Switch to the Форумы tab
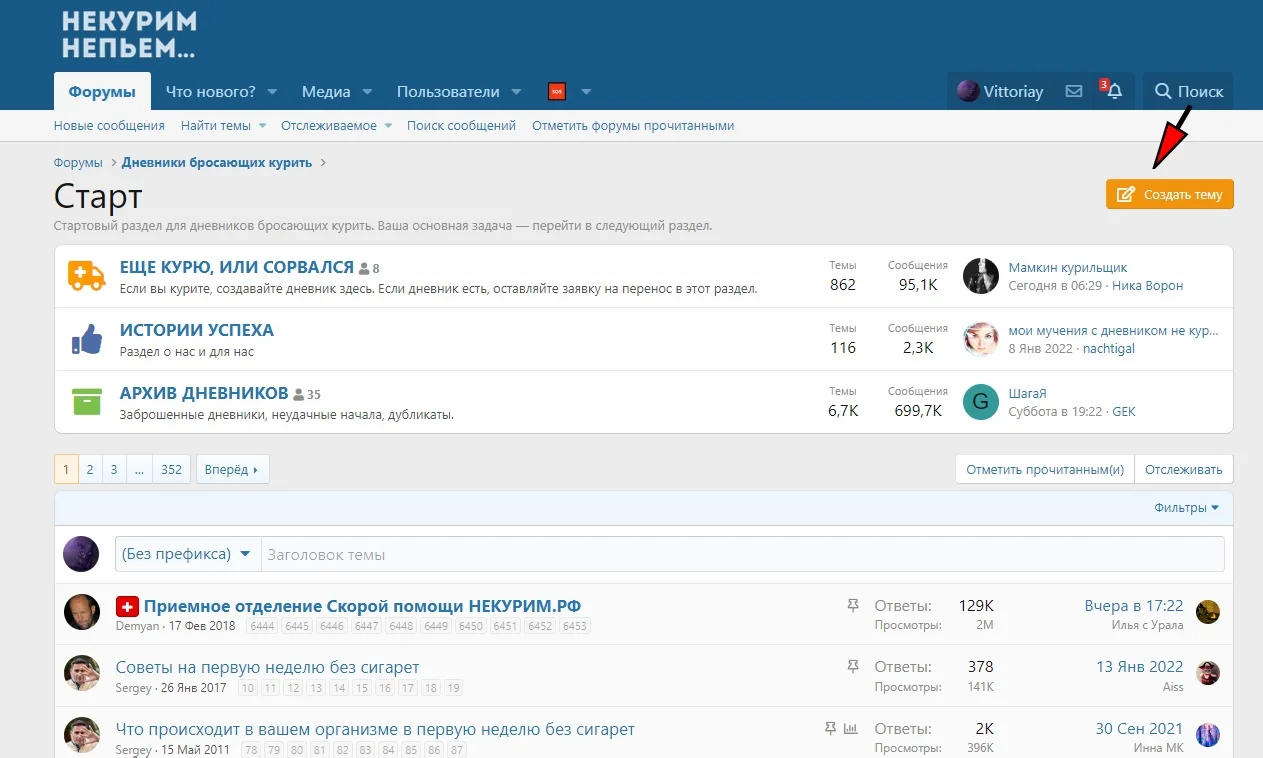This screenshot has width=1263, height=758. (x=102, y=91)
